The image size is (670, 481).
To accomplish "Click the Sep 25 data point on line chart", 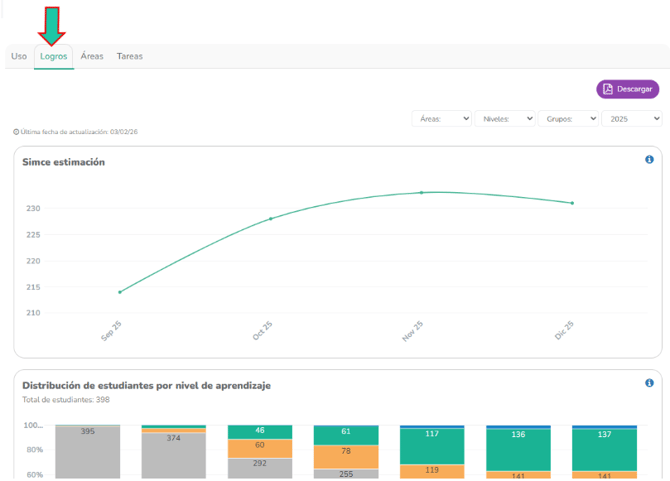I will pyautogui.click(x=120, y=292).
